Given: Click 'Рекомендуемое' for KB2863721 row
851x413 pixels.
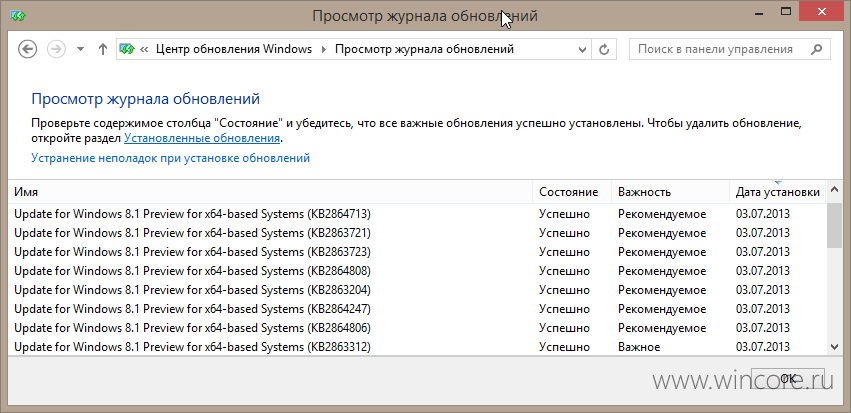Looking at the screenshot, I should click(x=662, y=233).
